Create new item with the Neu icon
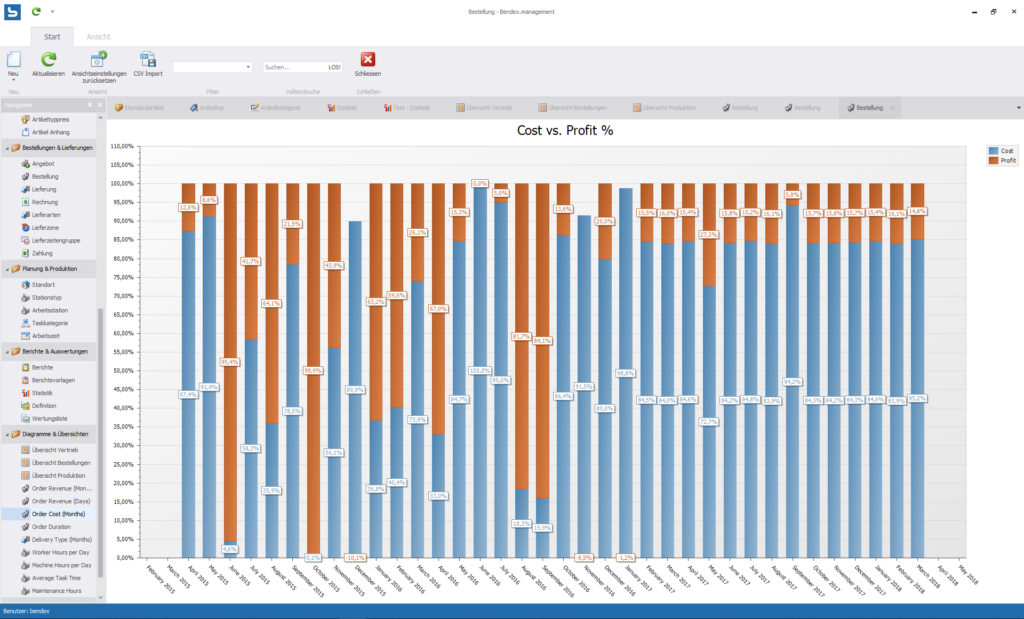Screen dimensions: 1024x619 click(14, 59)
